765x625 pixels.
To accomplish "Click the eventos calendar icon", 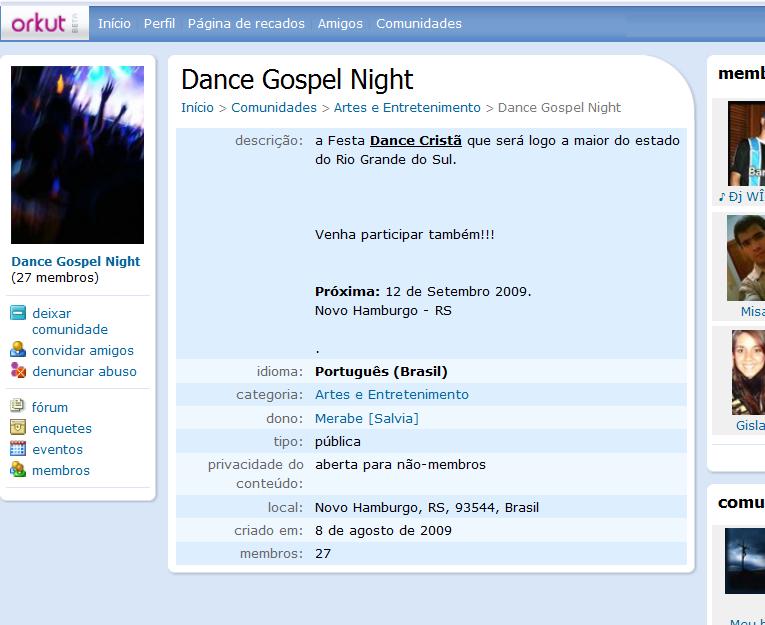I will point(18,449).
